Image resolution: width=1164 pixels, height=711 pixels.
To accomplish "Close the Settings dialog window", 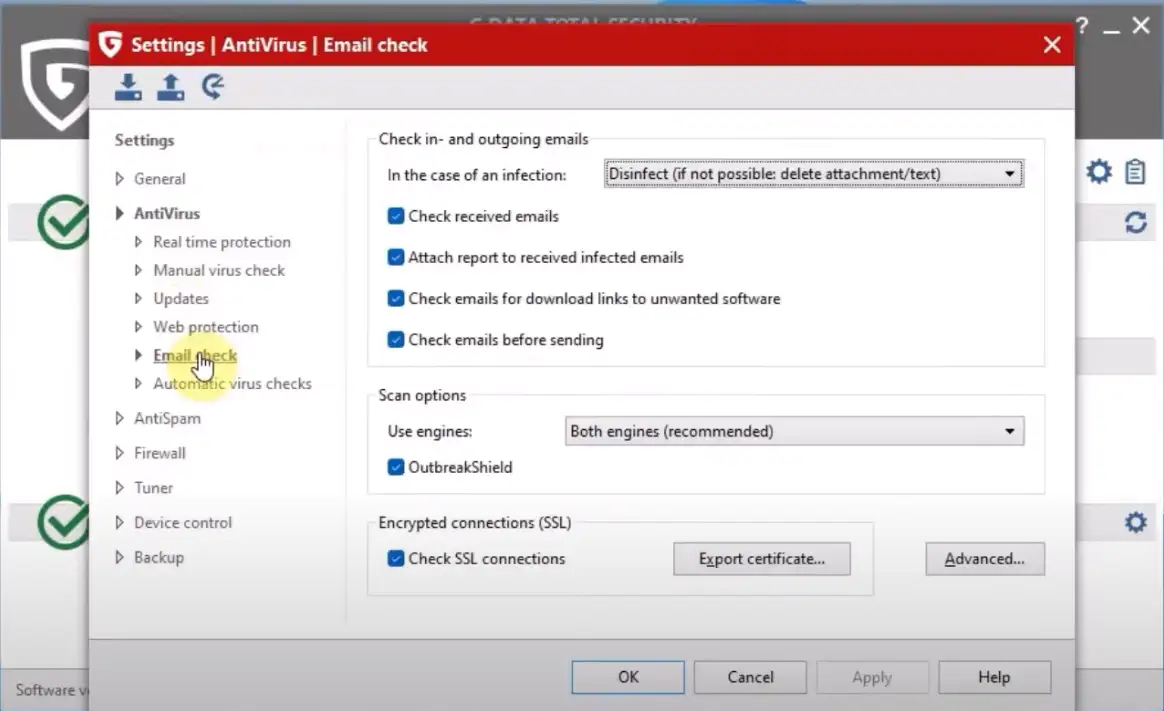I will coord(1051,45).
